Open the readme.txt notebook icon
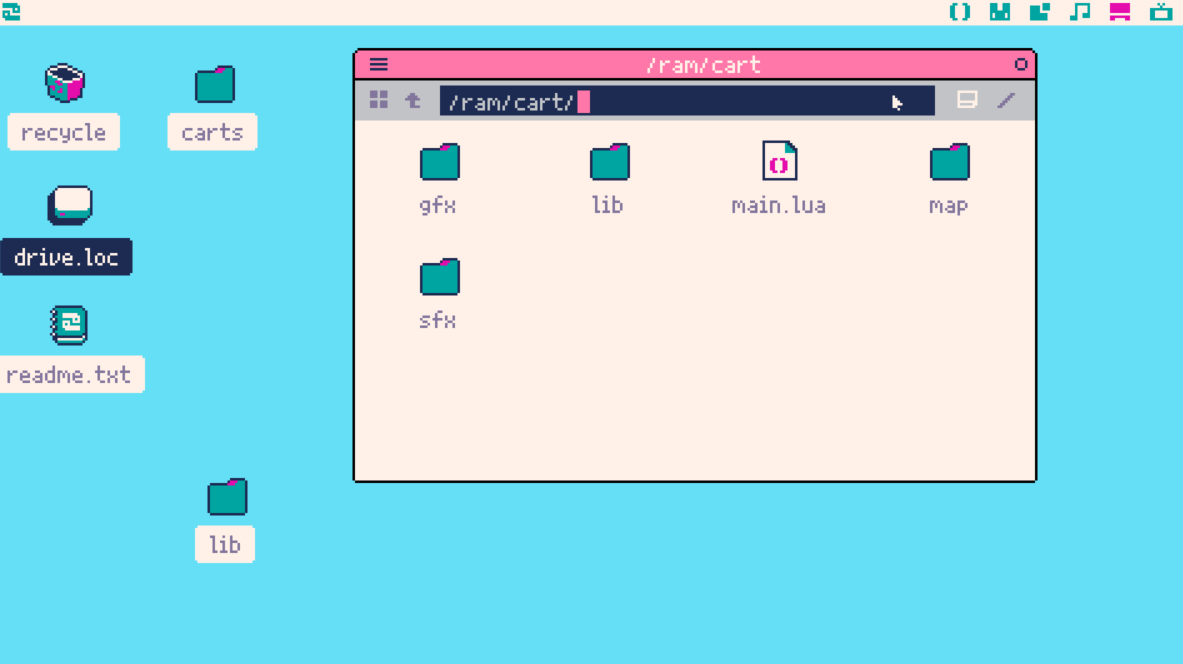 click(69, 325)
